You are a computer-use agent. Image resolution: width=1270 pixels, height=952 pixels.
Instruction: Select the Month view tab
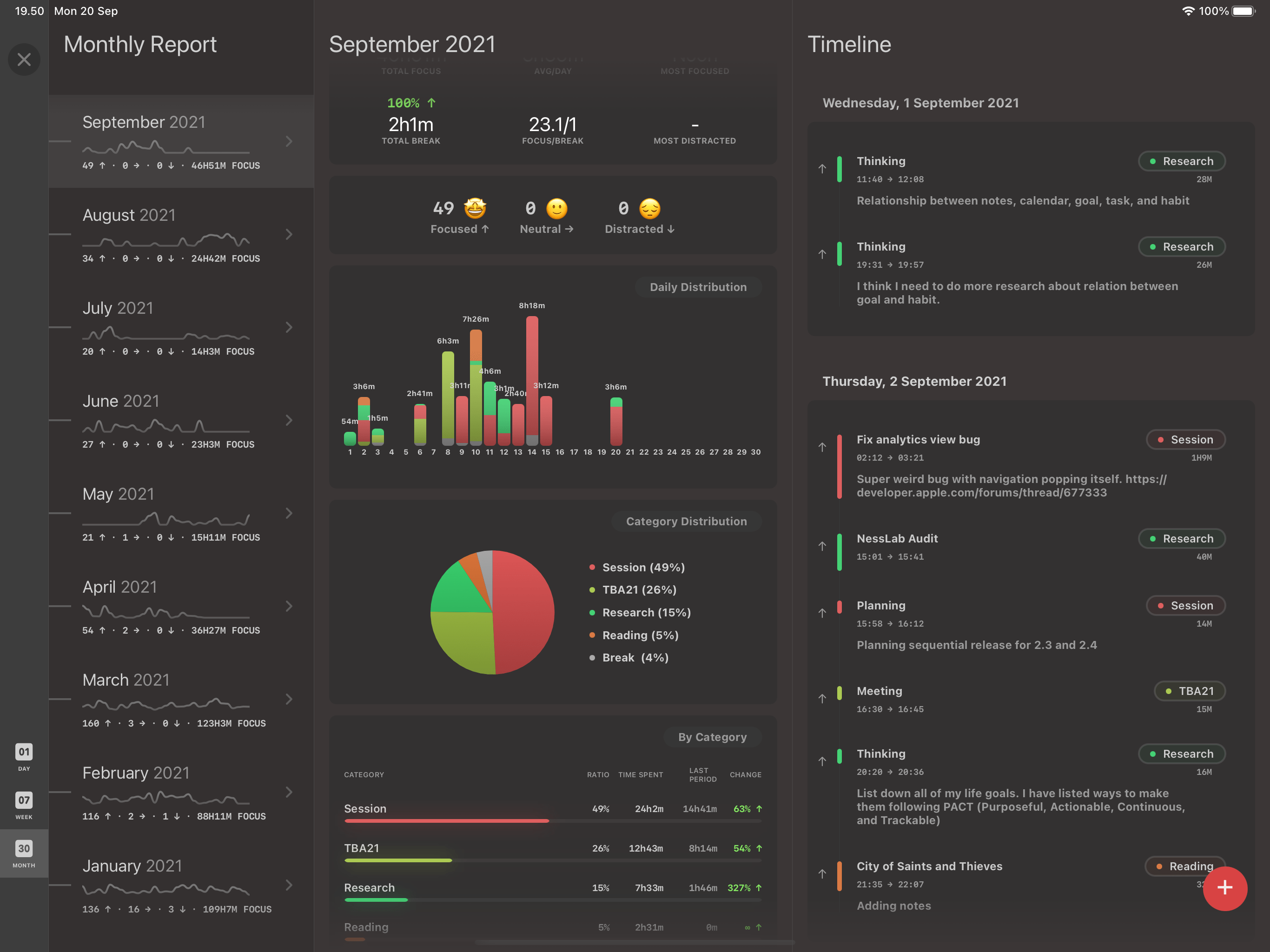pos(24,853)
